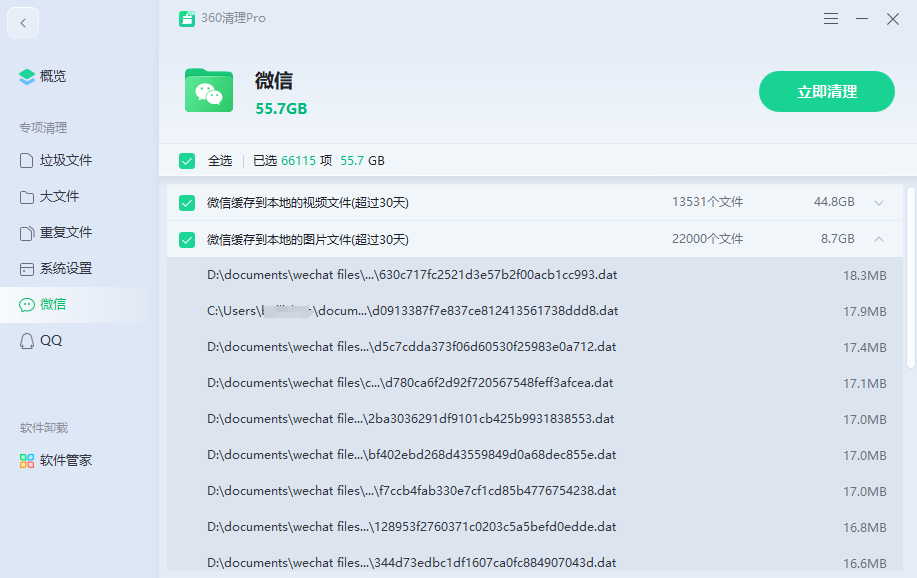Click the 系统设置 window icon
The height and width of the screenshot is (578, 917).
click(x=26, y=269)
